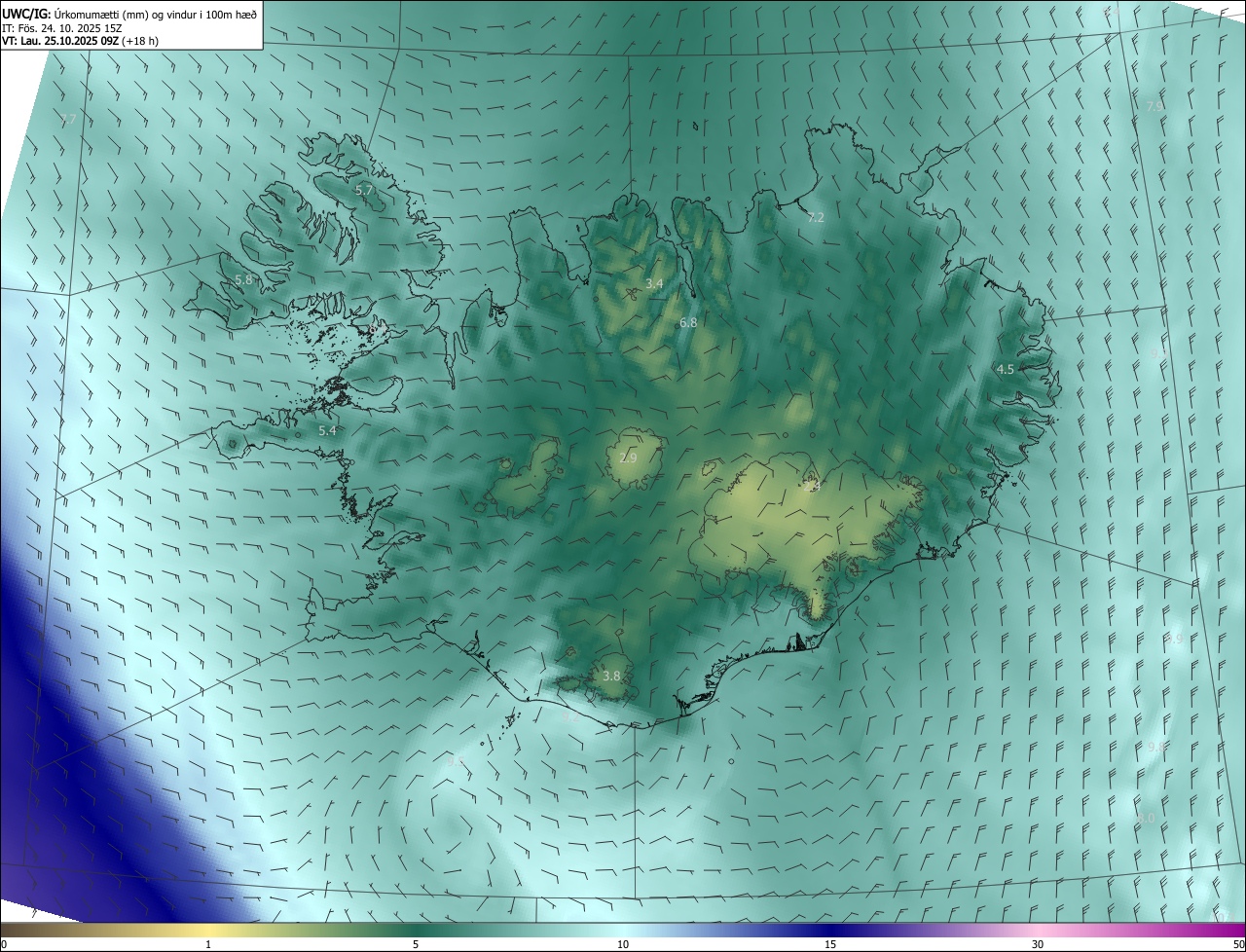1246x952 pixels.
Task: Click the 5.8 value label
Action: point(244,279)
